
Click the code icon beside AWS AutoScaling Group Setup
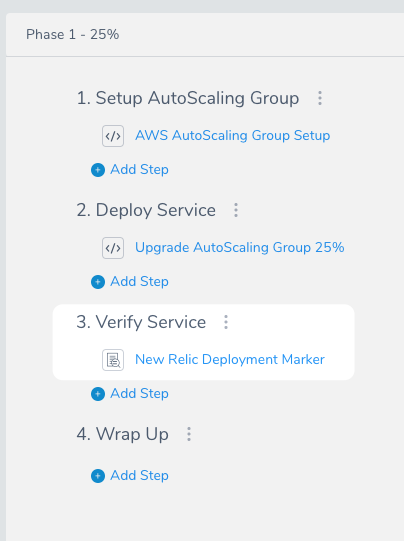point(113,136)
